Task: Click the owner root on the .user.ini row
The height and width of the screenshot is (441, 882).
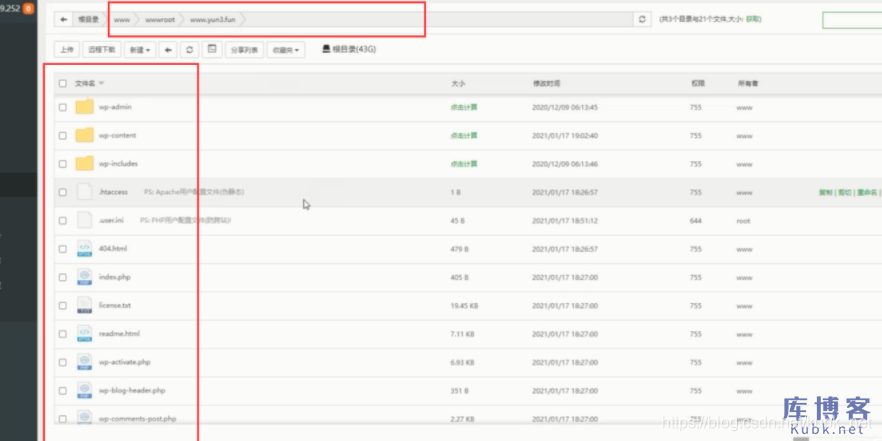Action: pos(743,220)
